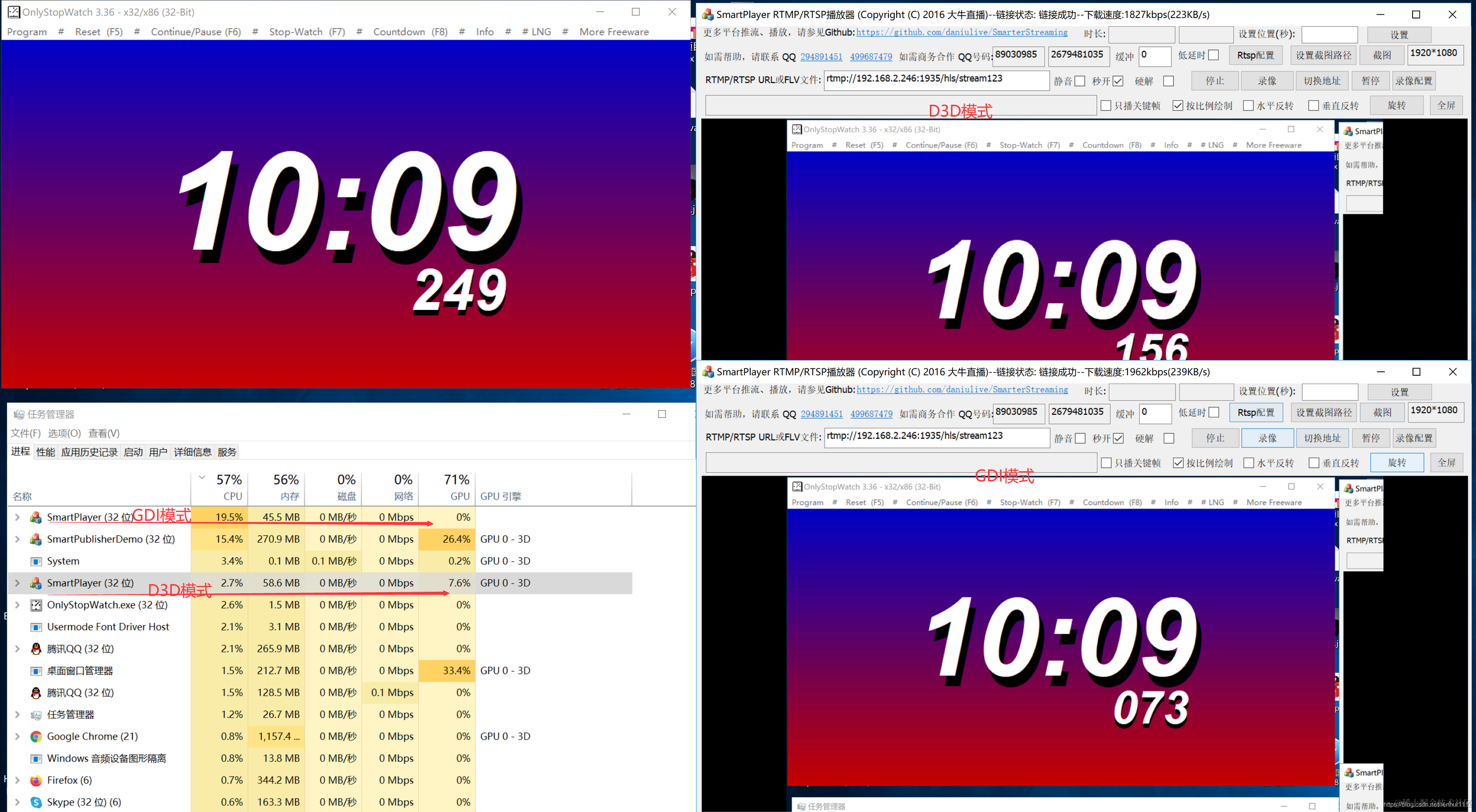This screenshot has height=812, width=1476.
Task: Click the Google Chrome process icon
Action: 36,736
